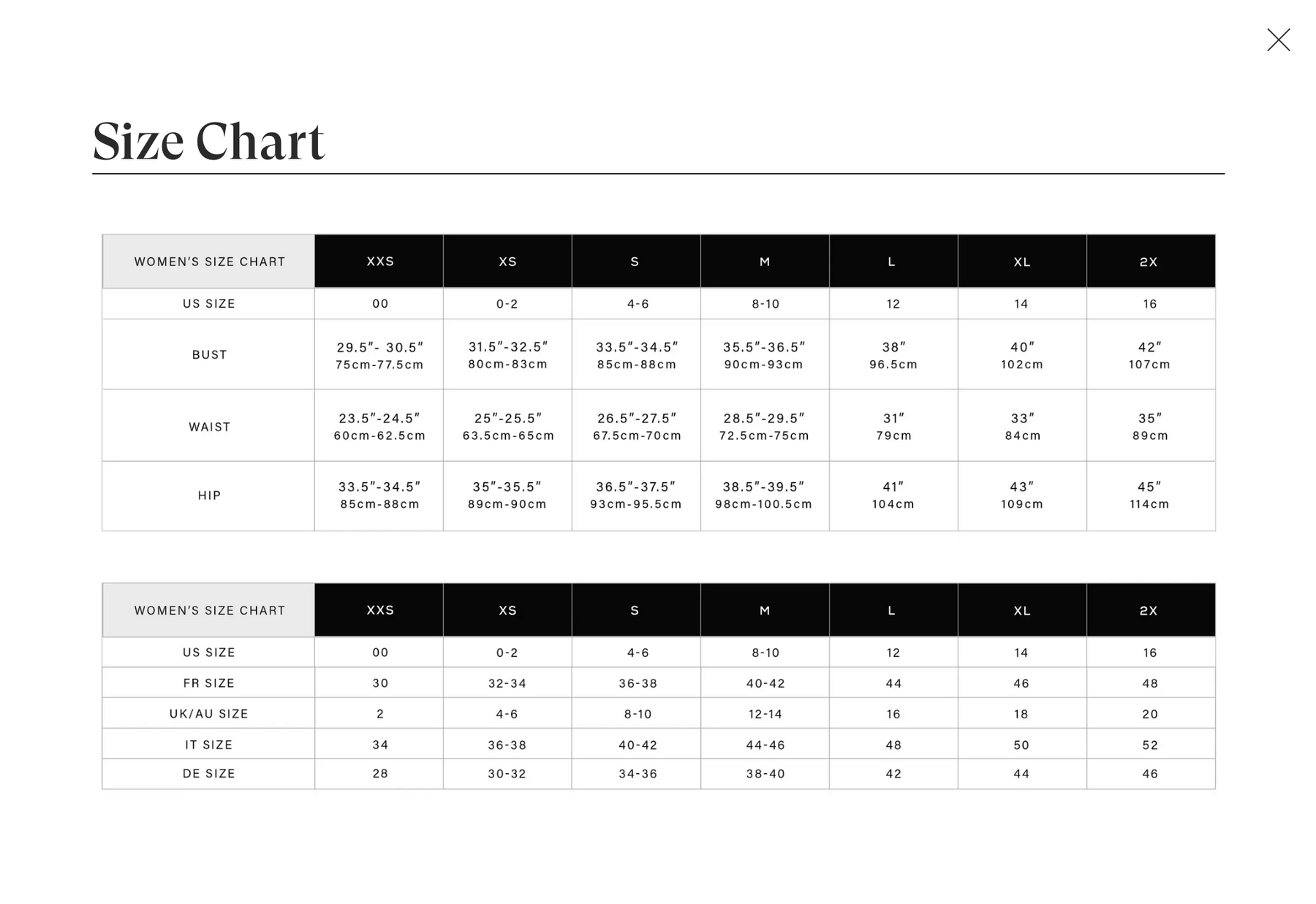Close the Size Chart overlay

1278,40
